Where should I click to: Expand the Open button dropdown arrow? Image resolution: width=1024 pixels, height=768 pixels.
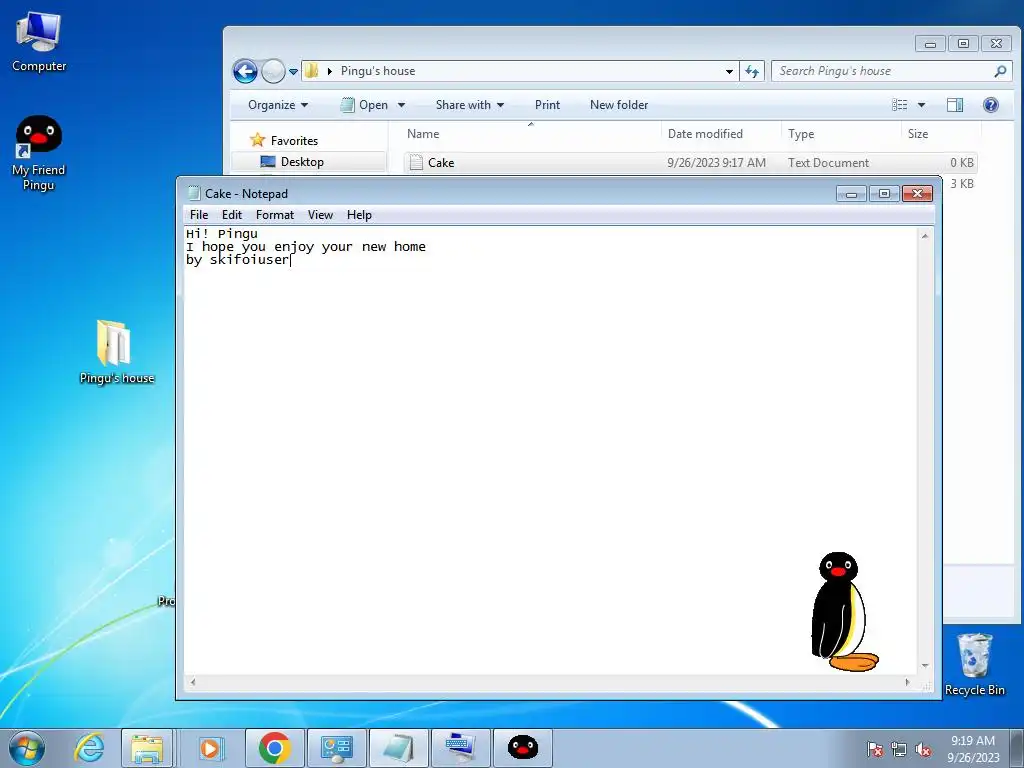point(401,105)
